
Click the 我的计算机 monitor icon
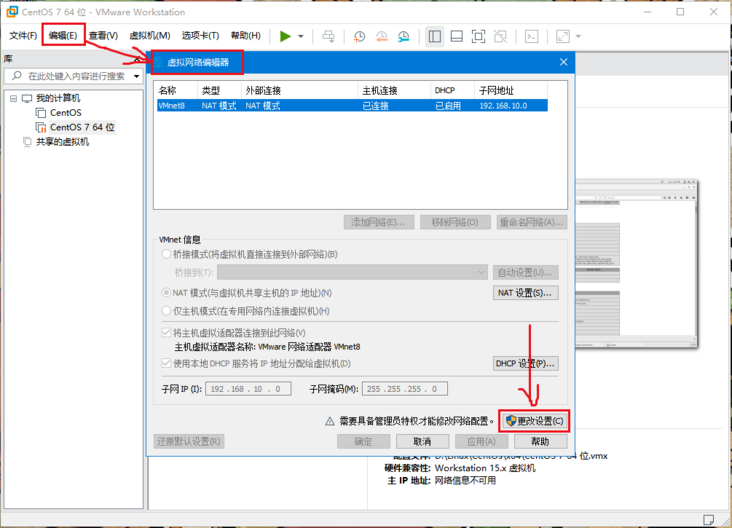[27, 99]
